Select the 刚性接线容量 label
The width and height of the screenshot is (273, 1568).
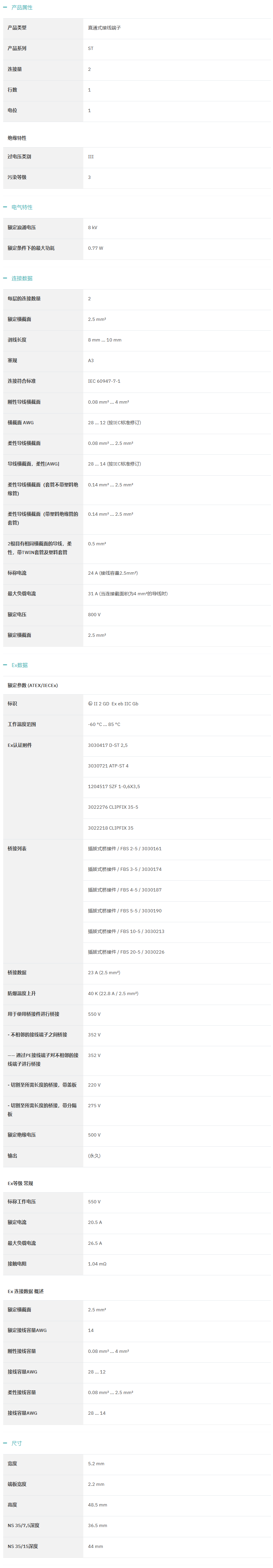tap(22, 1351)
